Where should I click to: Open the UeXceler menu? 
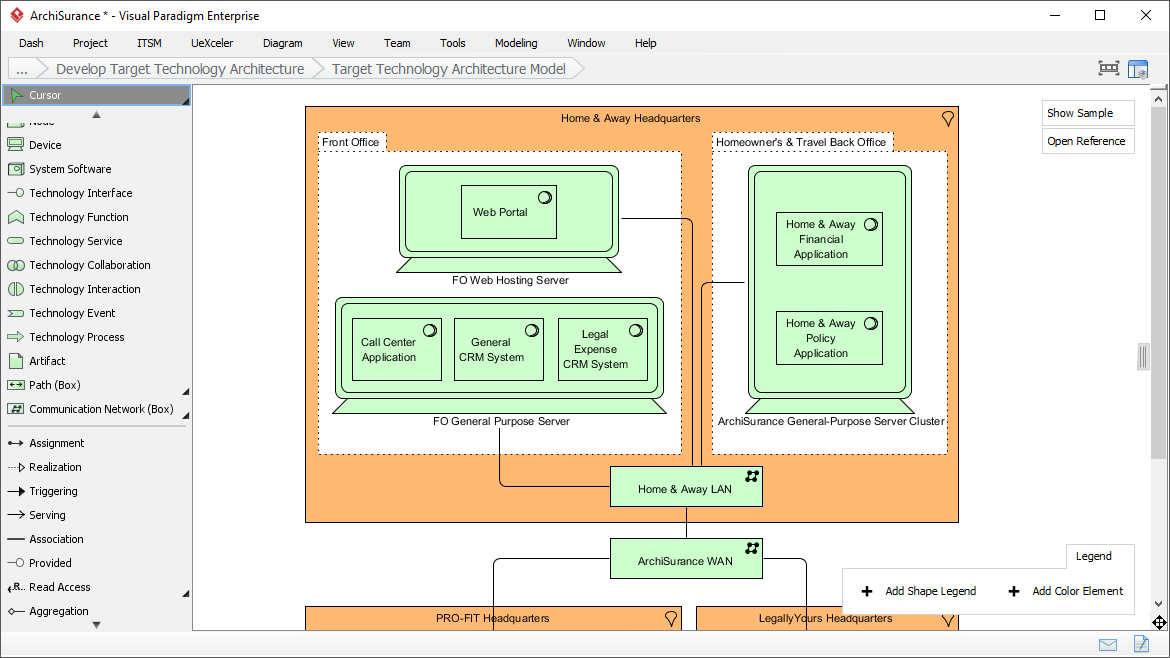tap(212, 43)
